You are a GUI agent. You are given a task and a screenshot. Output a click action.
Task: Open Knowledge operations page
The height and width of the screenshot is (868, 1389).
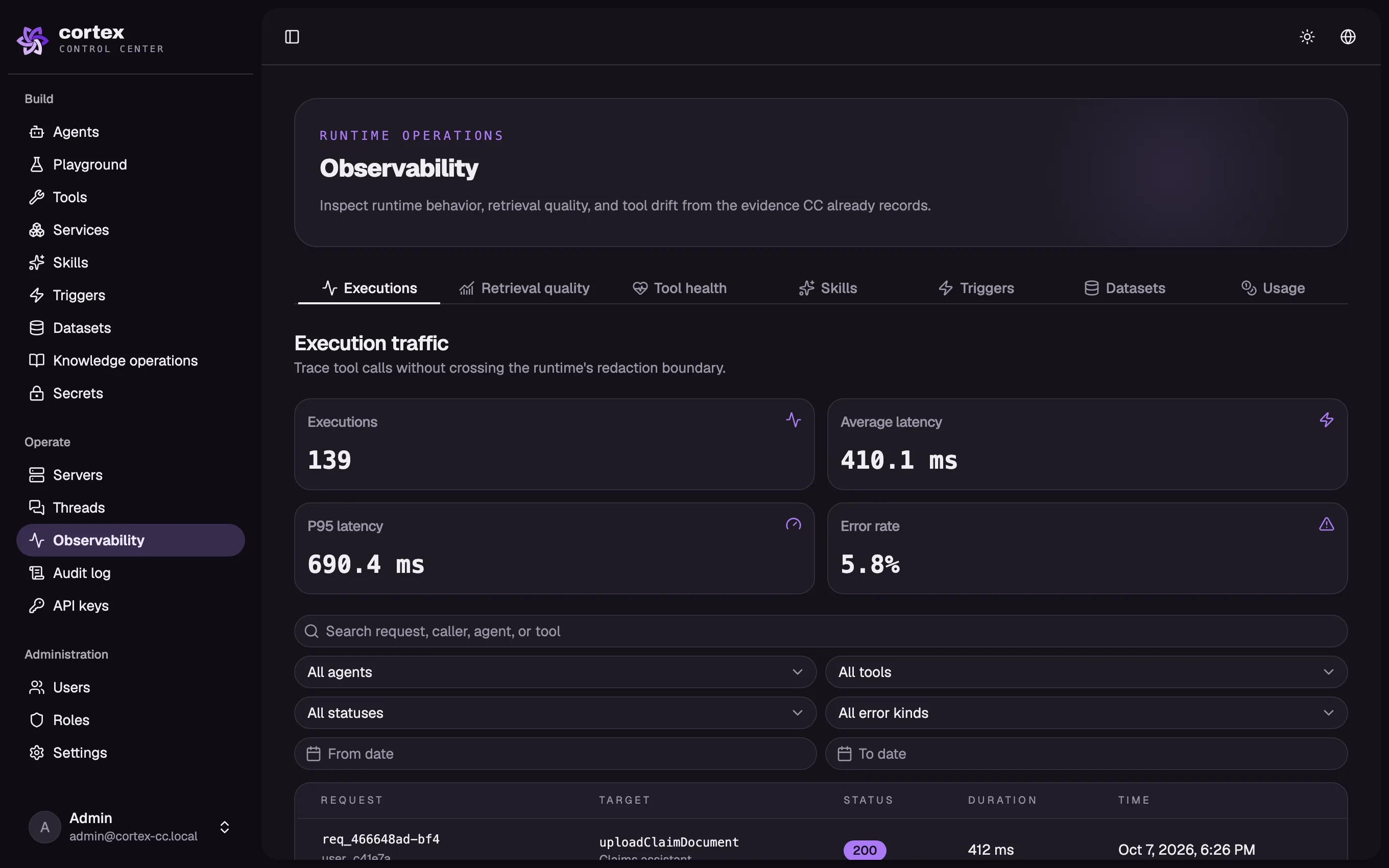point(131,361)
